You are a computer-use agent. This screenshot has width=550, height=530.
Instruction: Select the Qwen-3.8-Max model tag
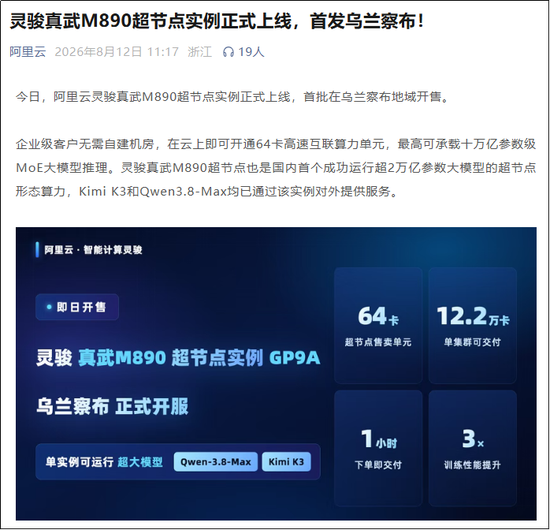pos(216,462)
